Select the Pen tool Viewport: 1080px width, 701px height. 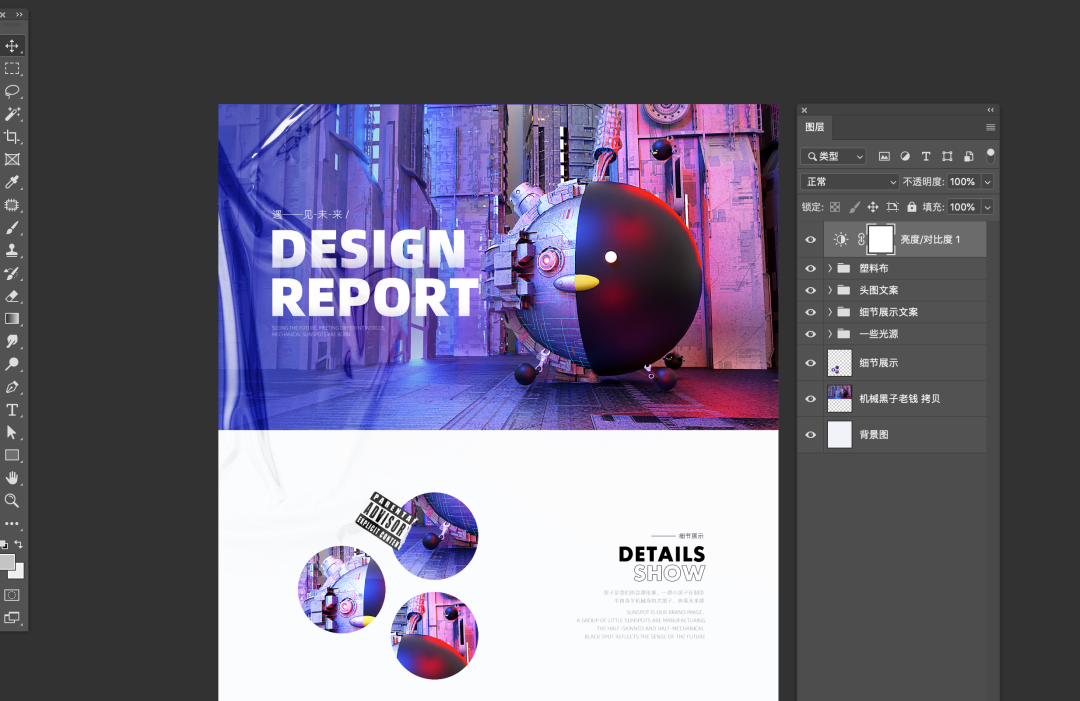tap(12, 386)
